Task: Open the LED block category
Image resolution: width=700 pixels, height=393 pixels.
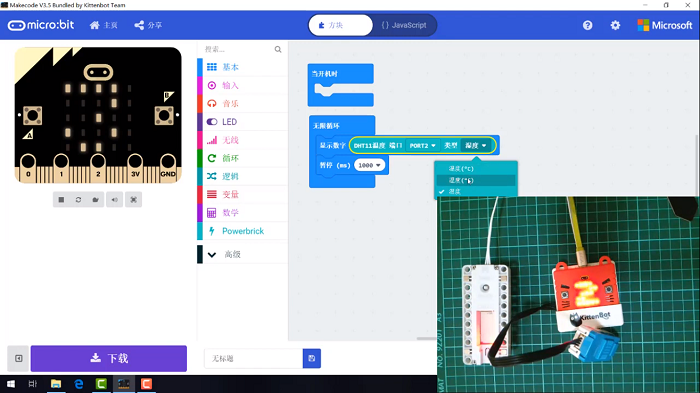Action: [x=242, y=121]
